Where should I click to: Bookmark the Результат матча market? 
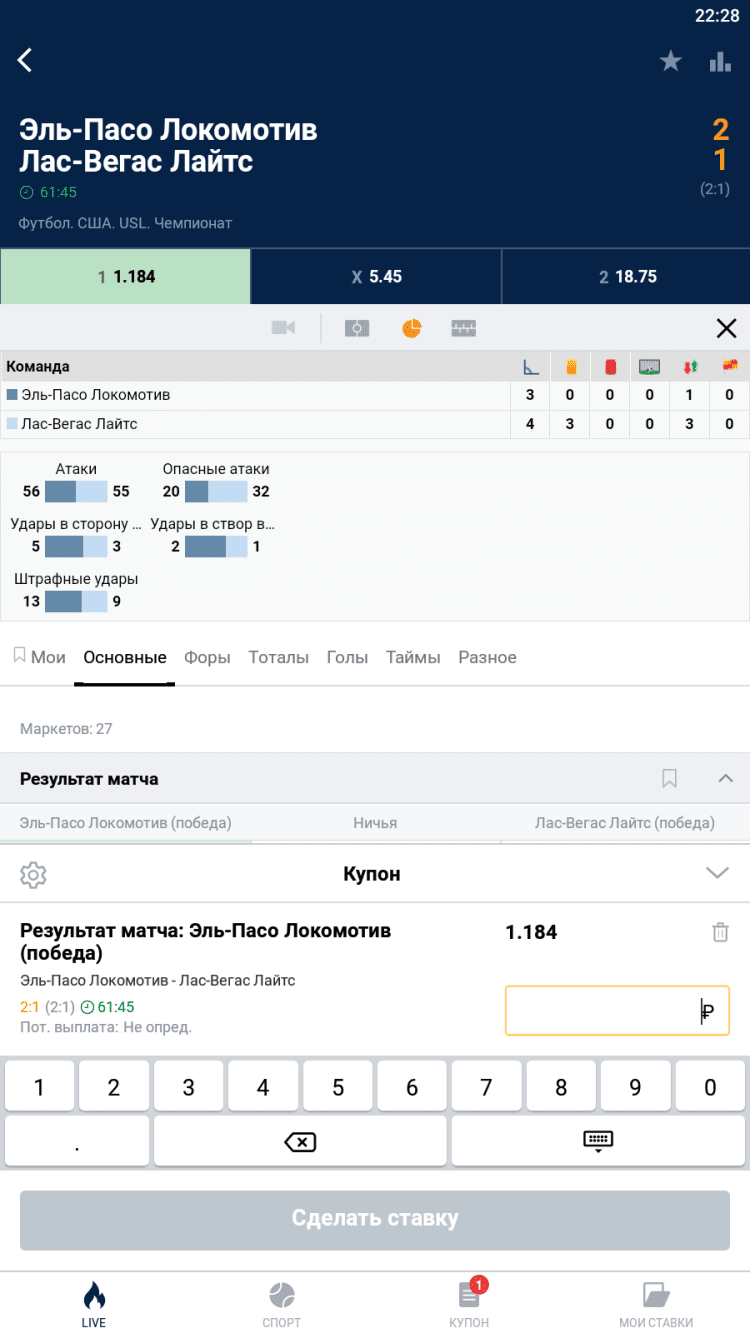669,778
